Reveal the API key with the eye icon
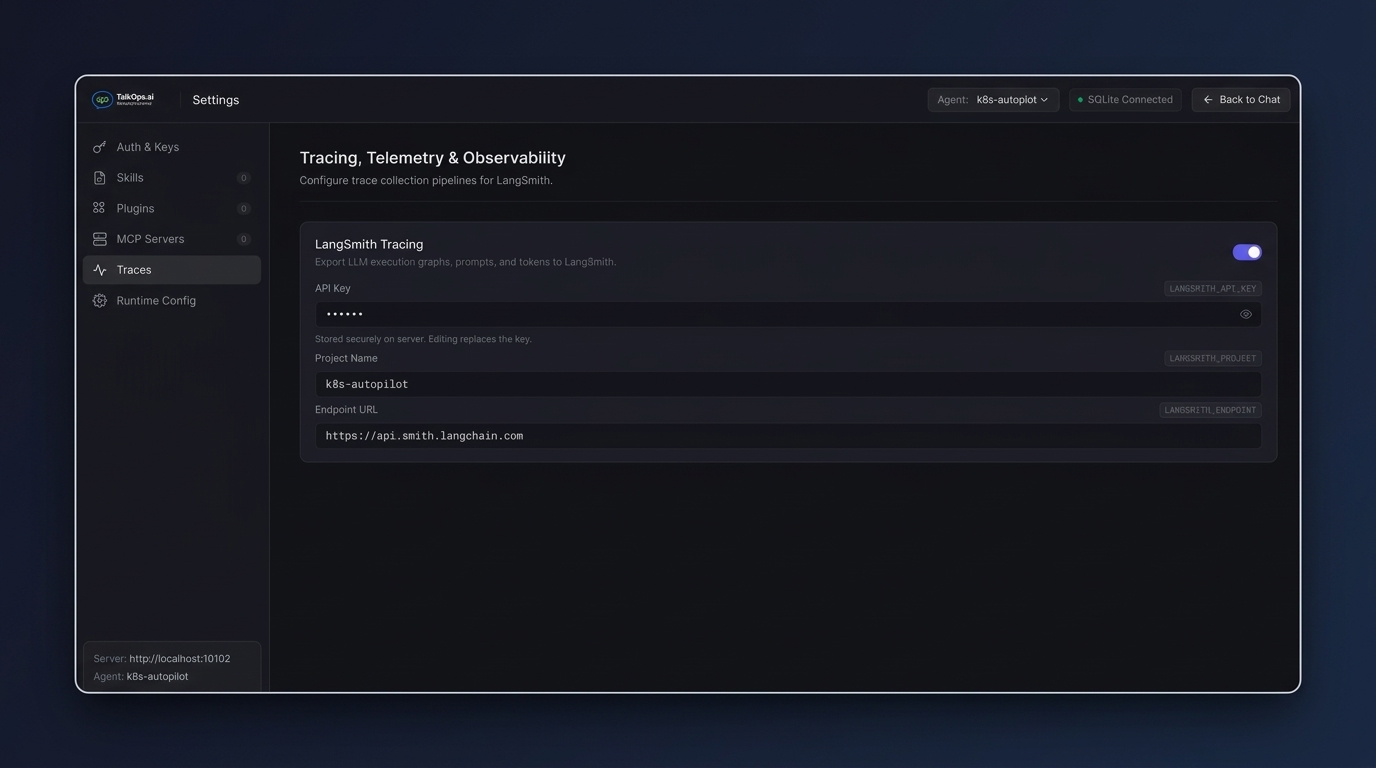 (1246, 314)
